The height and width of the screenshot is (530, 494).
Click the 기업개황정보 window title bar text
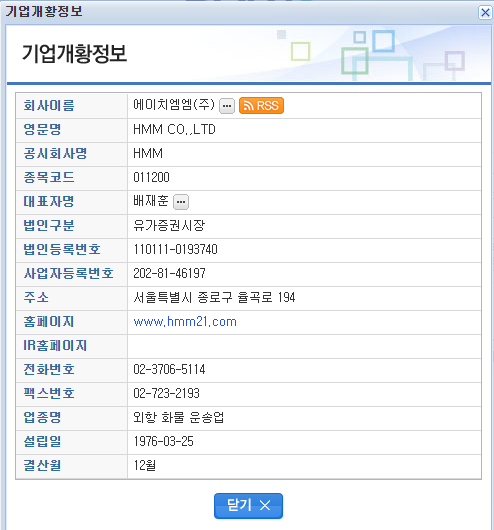pos(44,12)
